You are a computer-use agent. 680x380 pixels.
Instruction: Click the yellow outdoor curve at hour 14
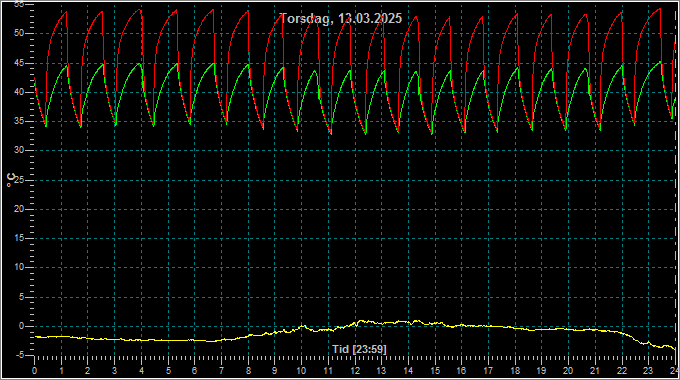coord(408,322)
